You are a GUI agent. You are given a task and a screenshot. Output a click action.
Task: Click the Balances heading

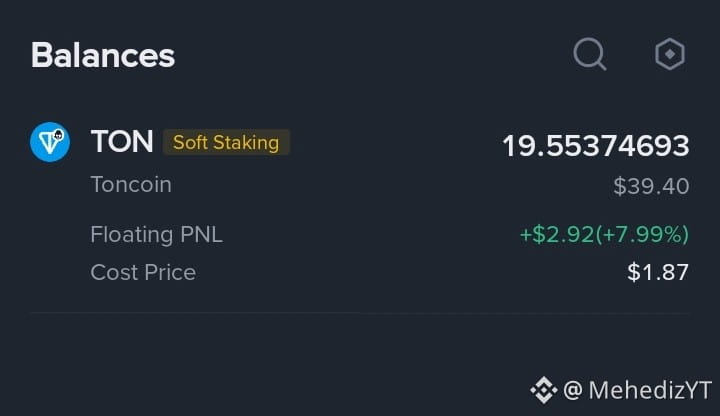coord(103,55)
